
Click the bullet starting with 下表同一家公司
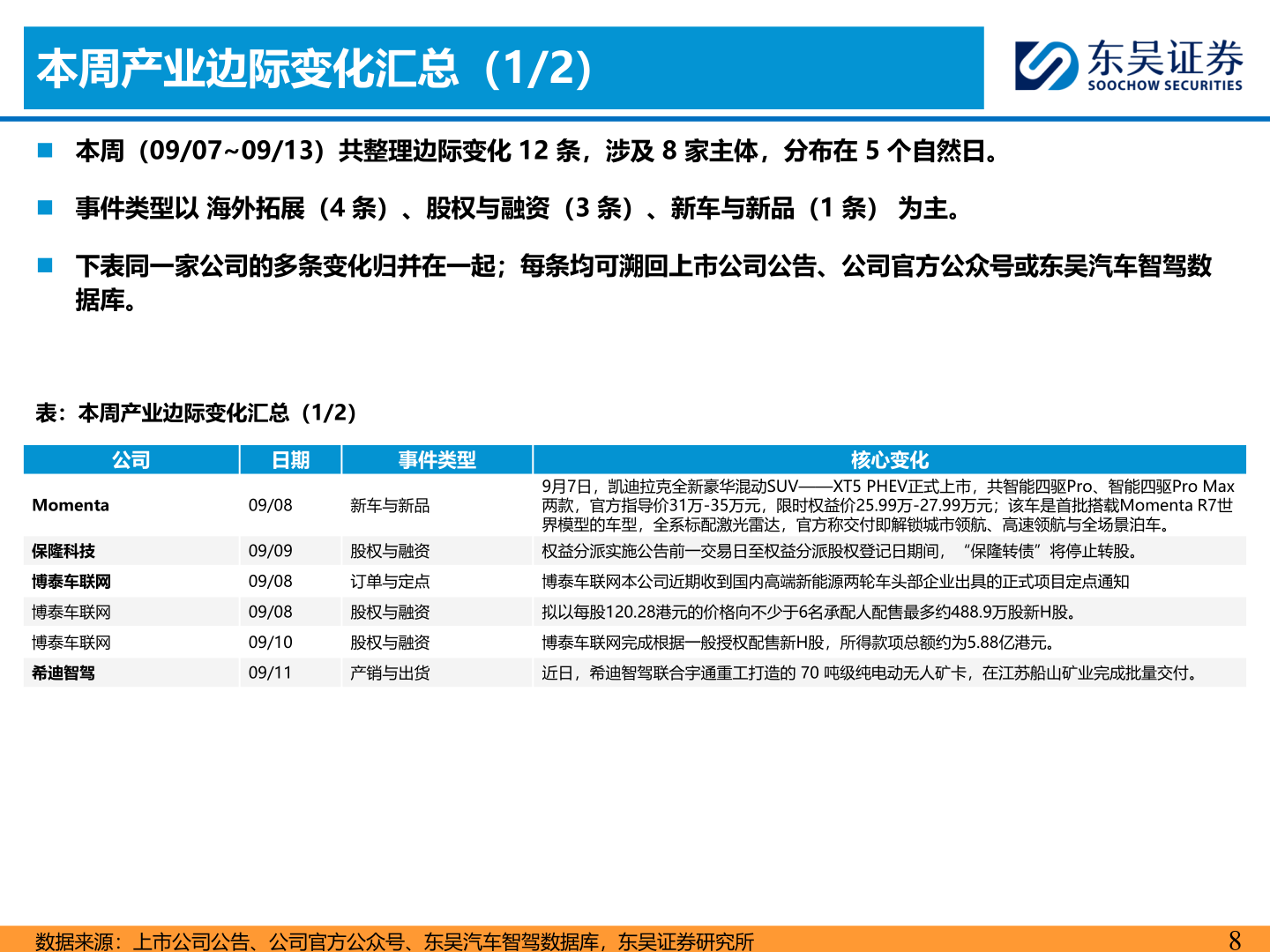[644, 282]
